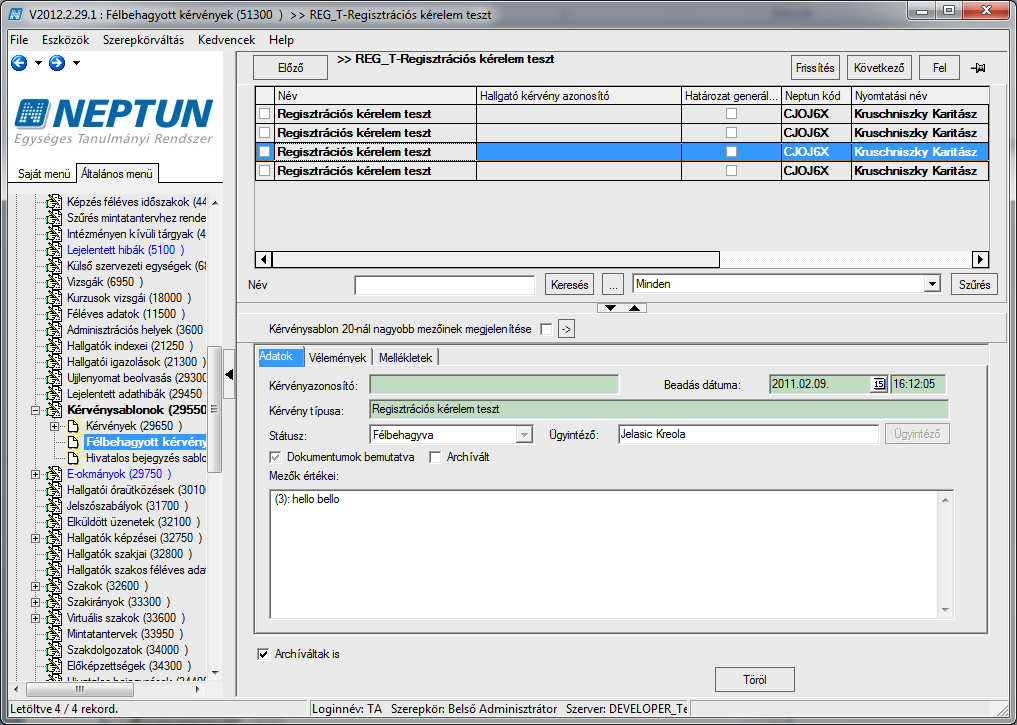Click the Ügyintéző Jelasic Kreola text field

(x=748, y=434)
